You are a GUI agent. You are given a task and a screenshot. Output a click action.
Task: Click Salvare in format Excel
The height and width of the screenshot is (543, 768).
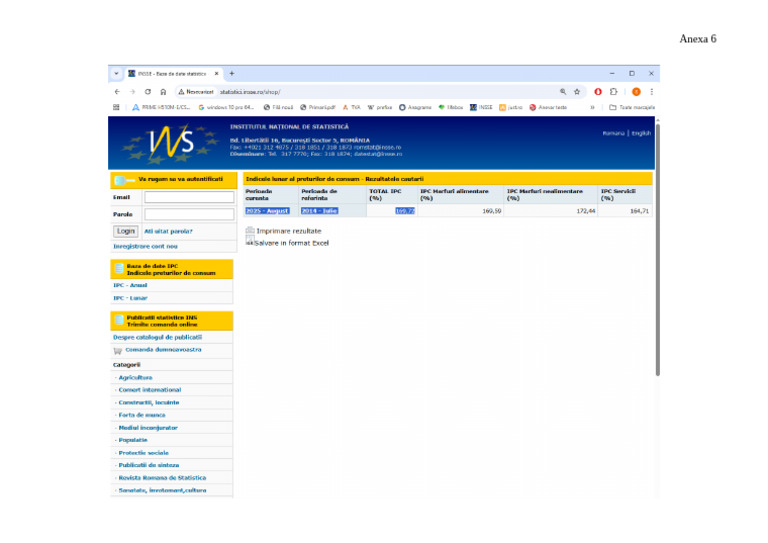[291, 243]
